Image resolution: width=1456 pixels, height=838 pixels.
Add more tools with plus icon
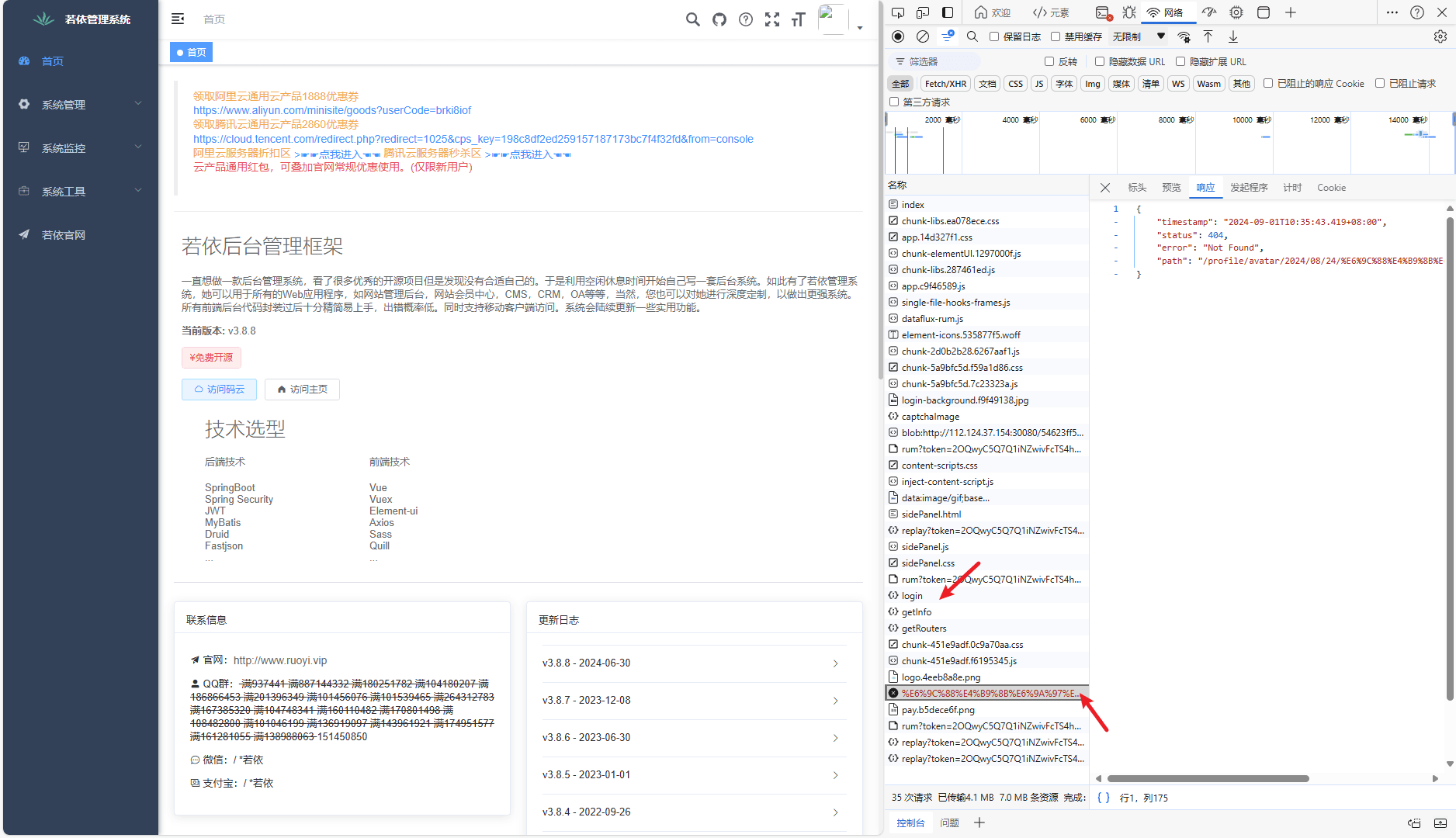pyautogui.click(x=1291, y=12)
